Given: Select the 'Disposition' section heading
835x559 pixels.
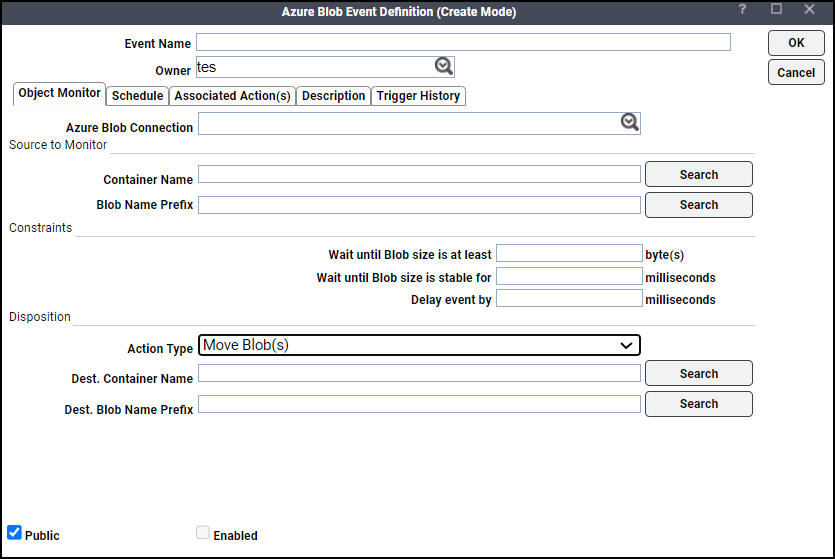Looking at the screenshot, I should [x=40, y=317].
